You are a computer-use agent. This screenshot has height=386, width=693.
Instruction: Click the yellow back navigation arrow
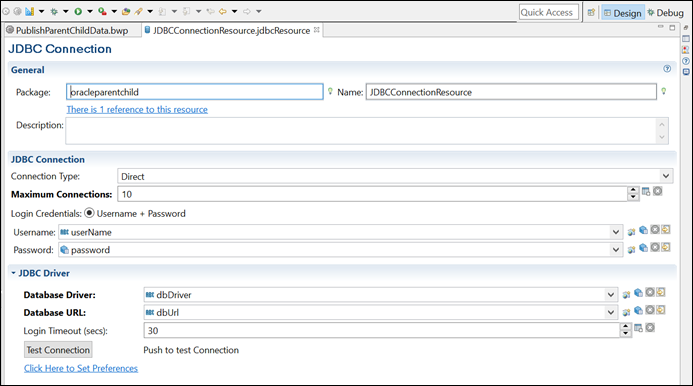[223, 11]
